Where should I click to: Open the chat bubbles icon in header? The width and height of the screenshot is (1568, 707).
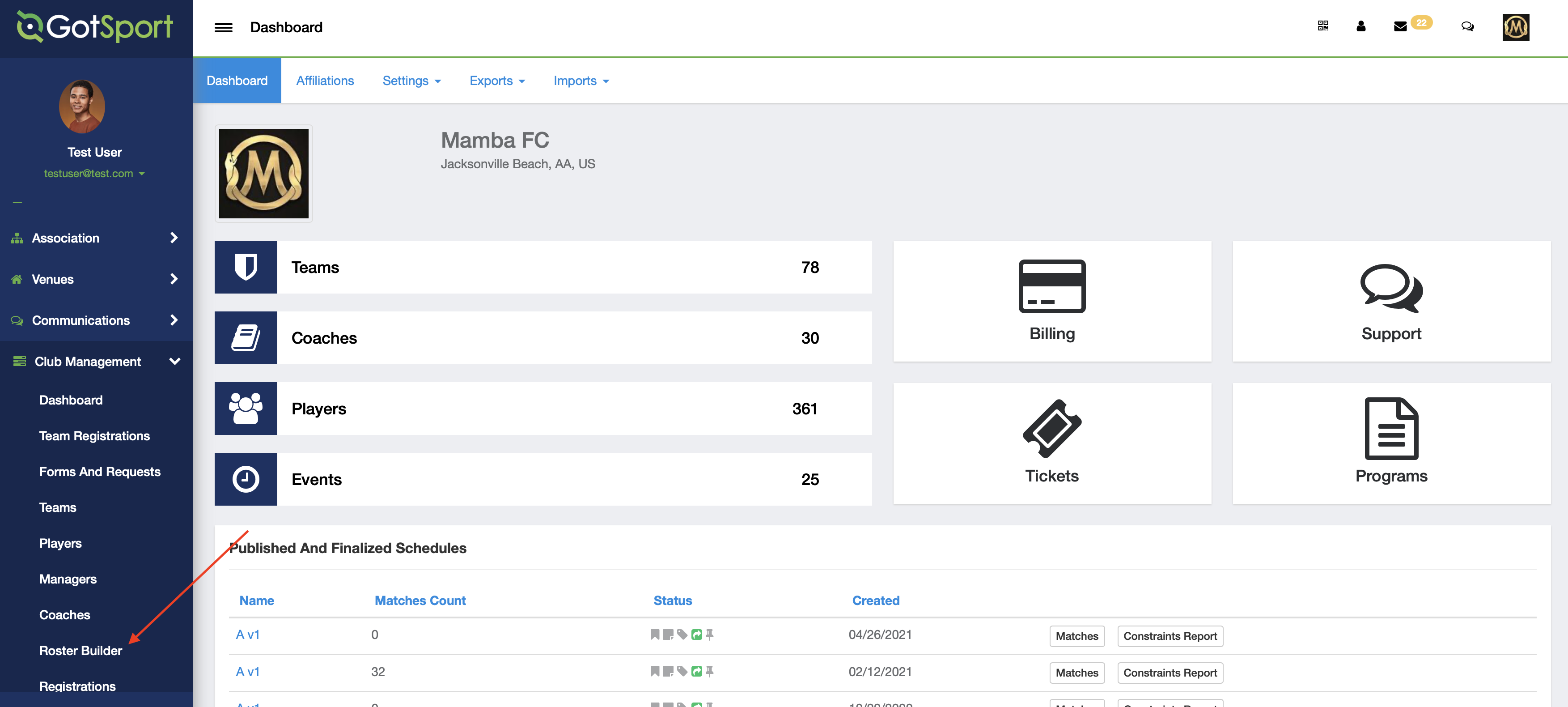click(1467, 26)
